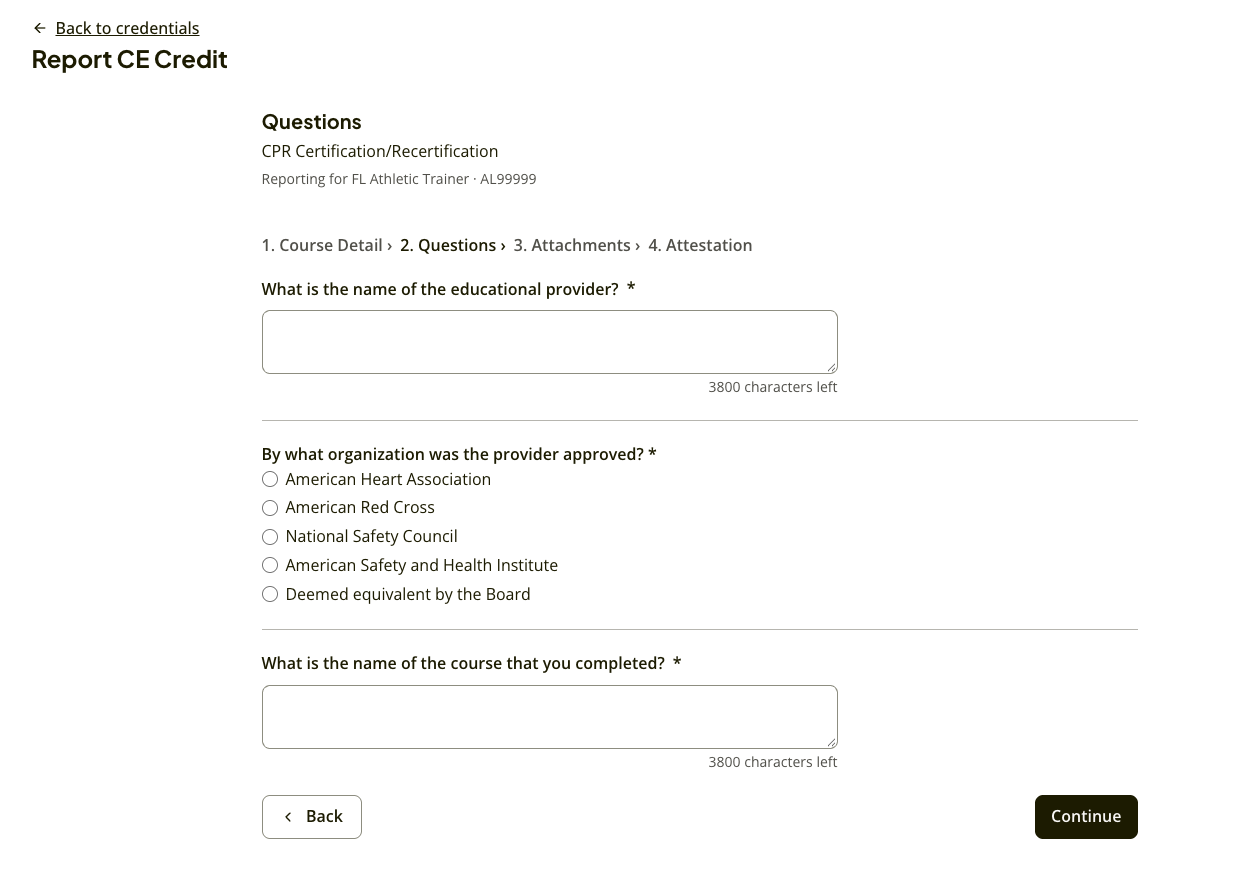The image size is (1253, 879).
Task: Jump to 4. Attestation step
Action: [x=700, y=245]
